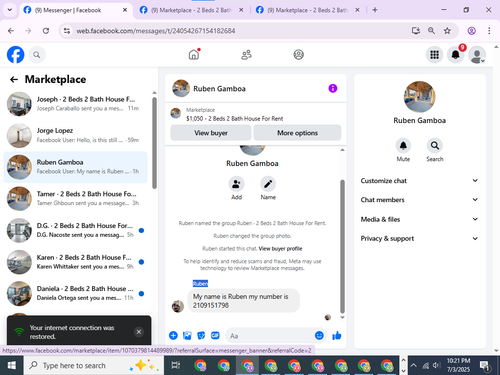Show hidden system tray icons chevron
The image size is (500, 375).
click(413, 365)
